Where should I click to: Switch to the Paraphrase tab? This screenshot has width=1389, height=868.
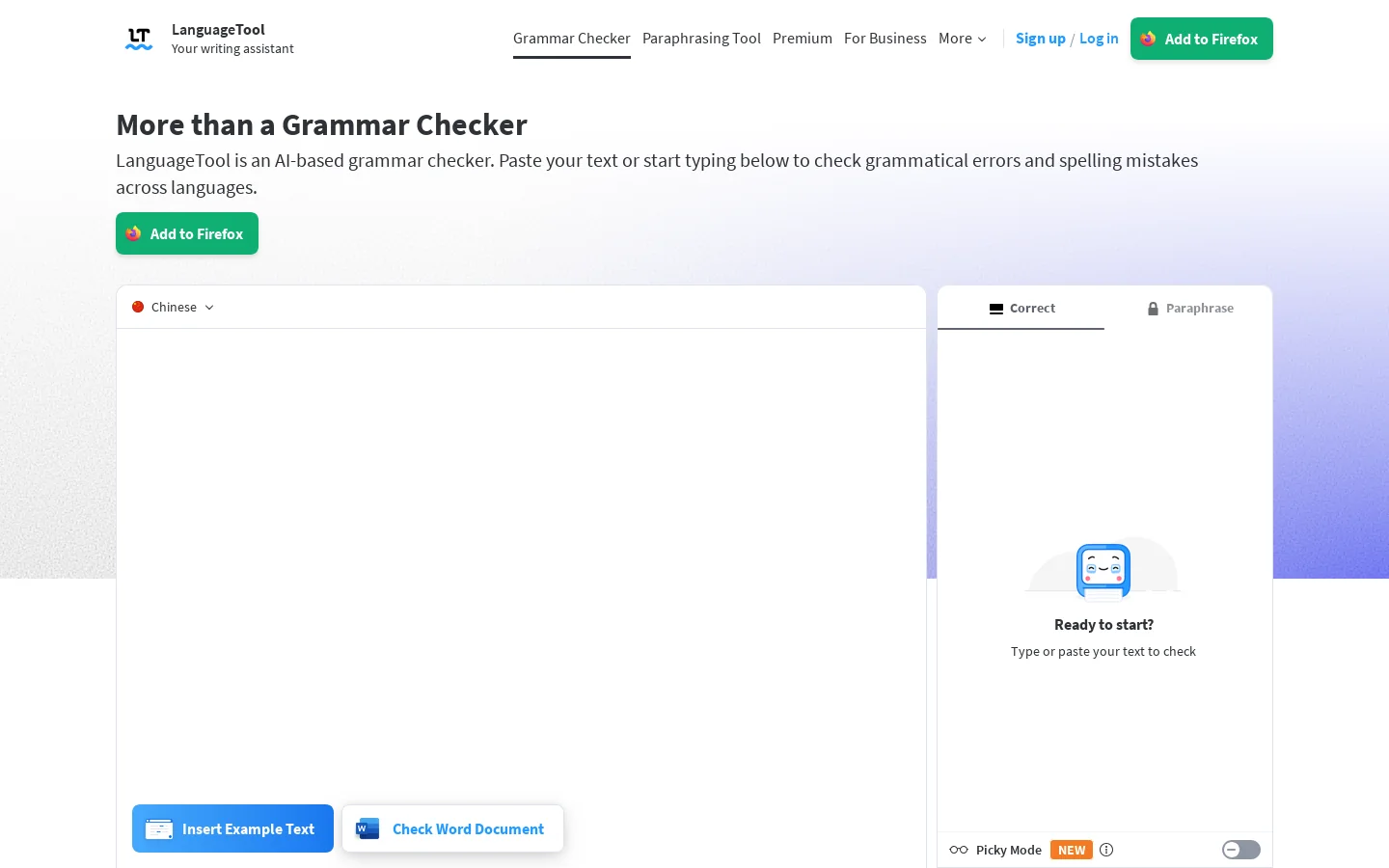point(1188,308)
